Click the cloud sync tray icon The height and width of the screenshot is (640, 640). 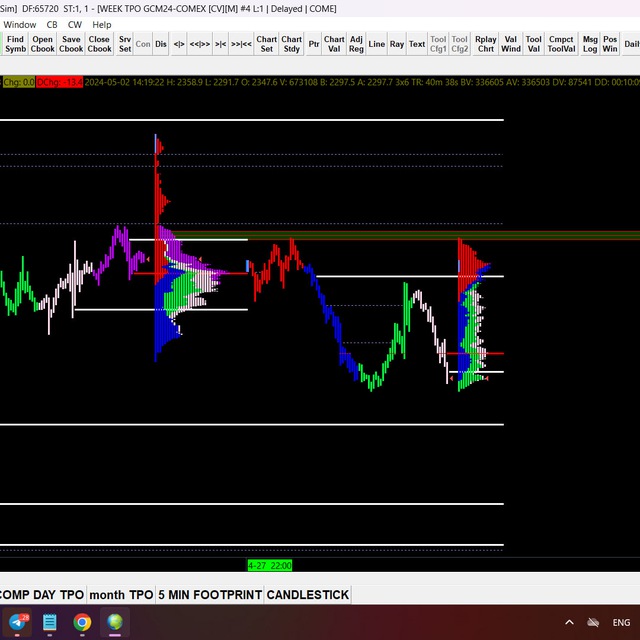click(593, 622)
